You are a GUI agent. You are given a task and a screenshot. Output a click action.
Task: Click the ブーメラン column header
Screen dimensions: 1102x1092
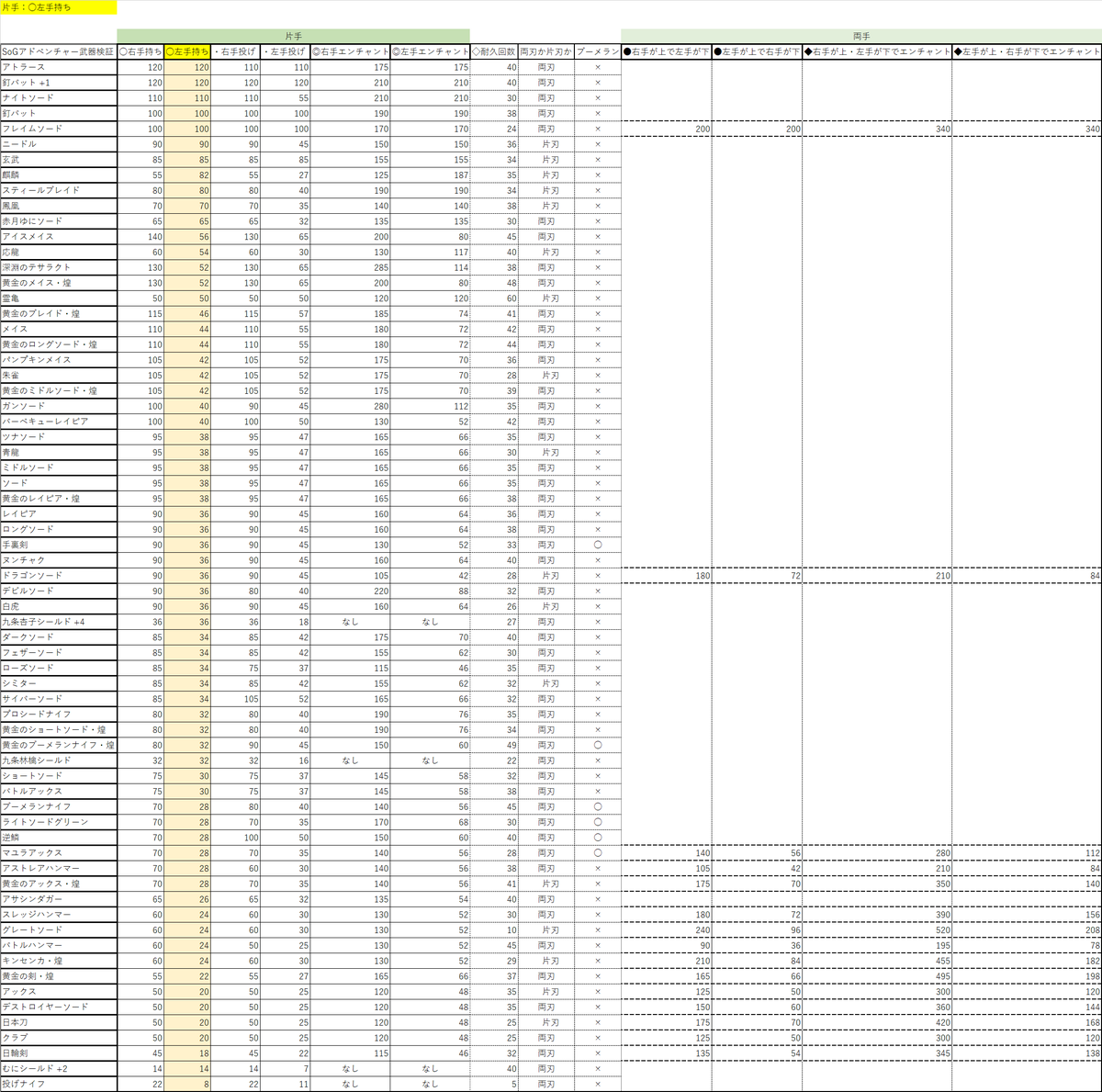coord(598,51)
